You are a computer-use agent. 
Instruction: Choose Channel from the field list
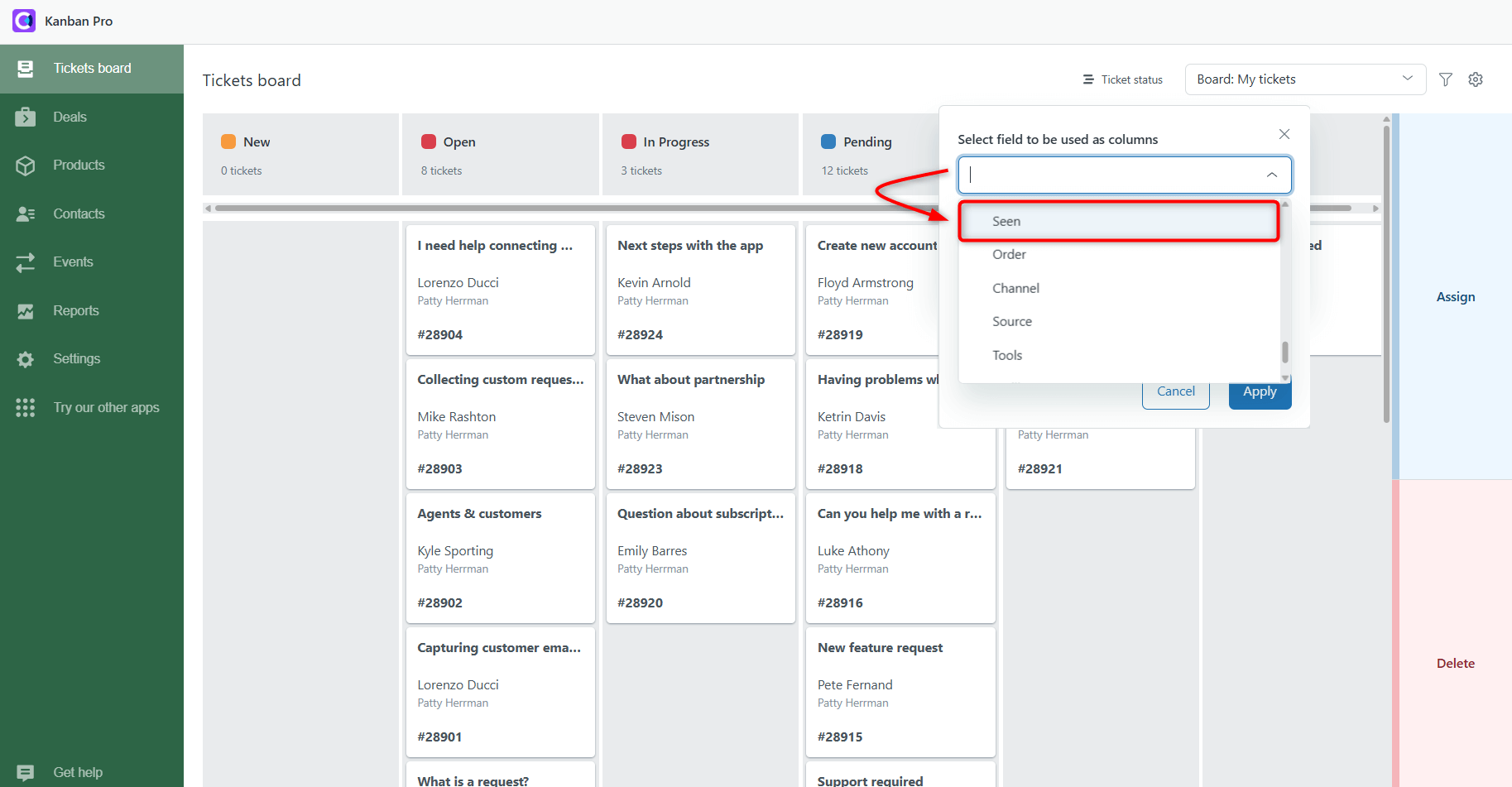1015,288
